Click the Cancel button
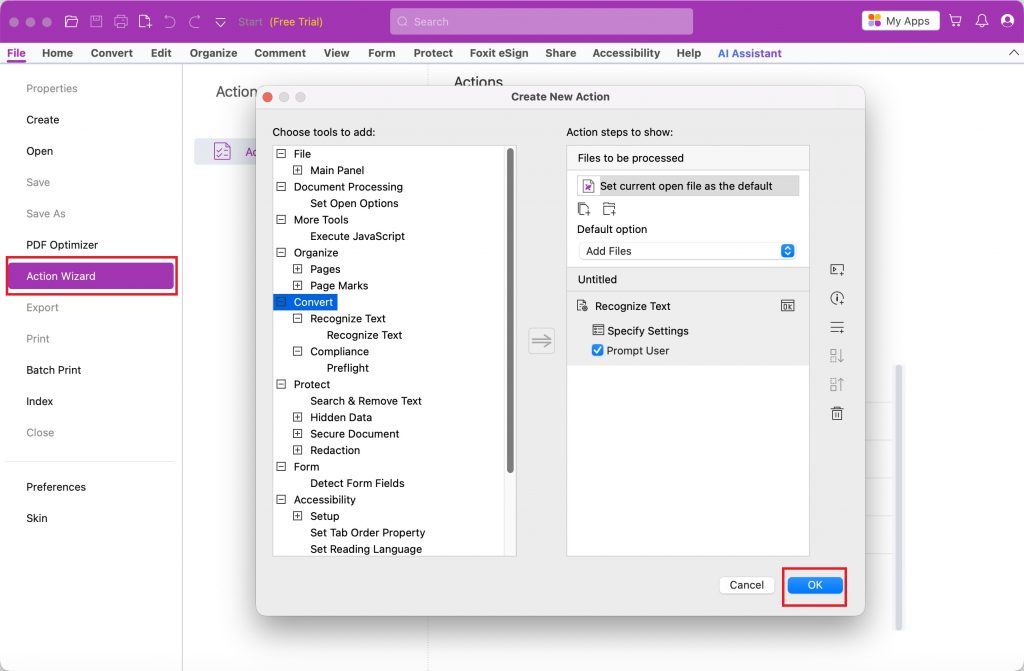This screenshot has width=1024, height=671. (746, 585)
